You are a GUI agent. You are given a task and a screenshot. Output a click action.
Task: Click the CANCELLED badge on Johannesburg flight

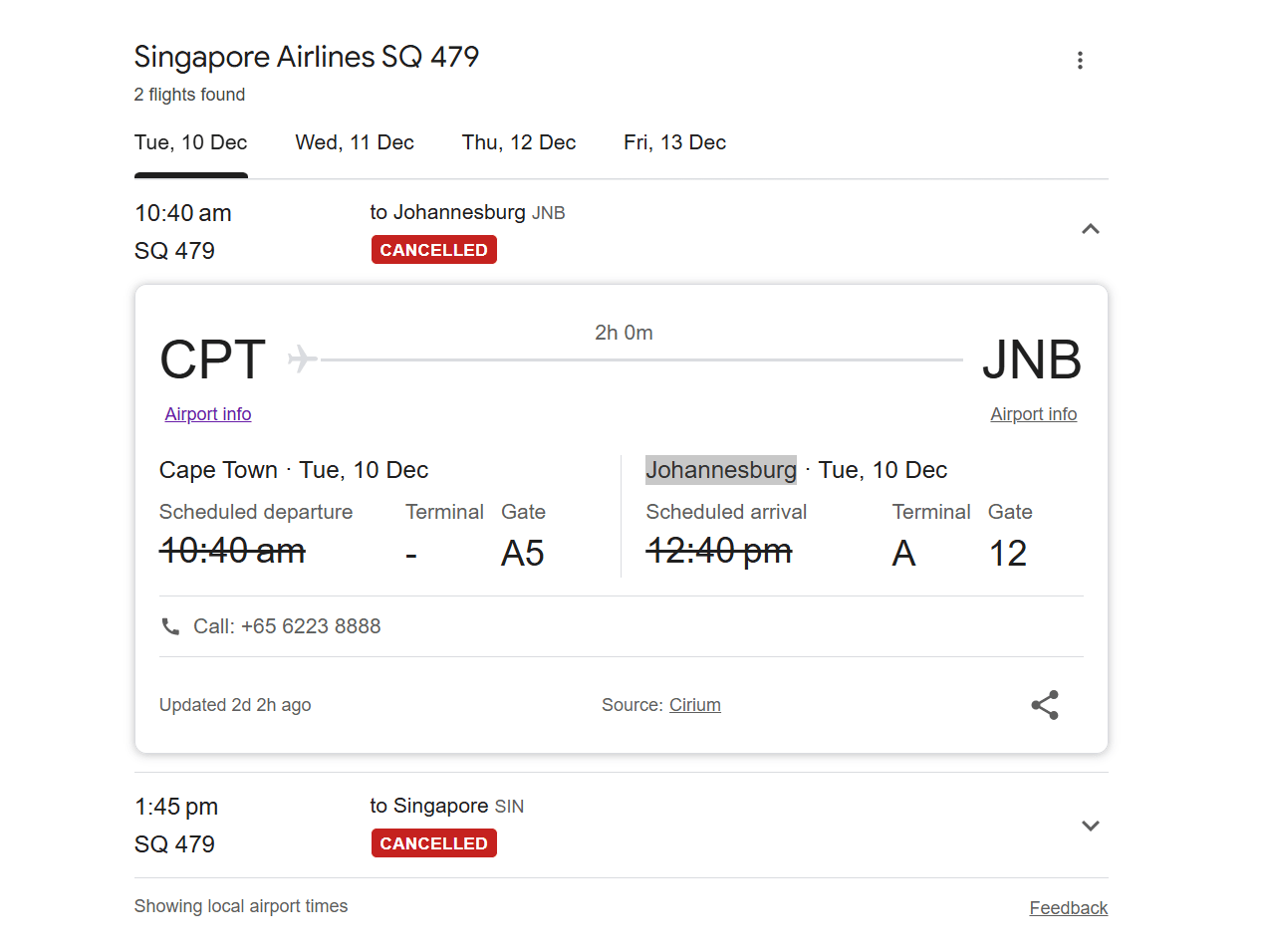[434, 250]
